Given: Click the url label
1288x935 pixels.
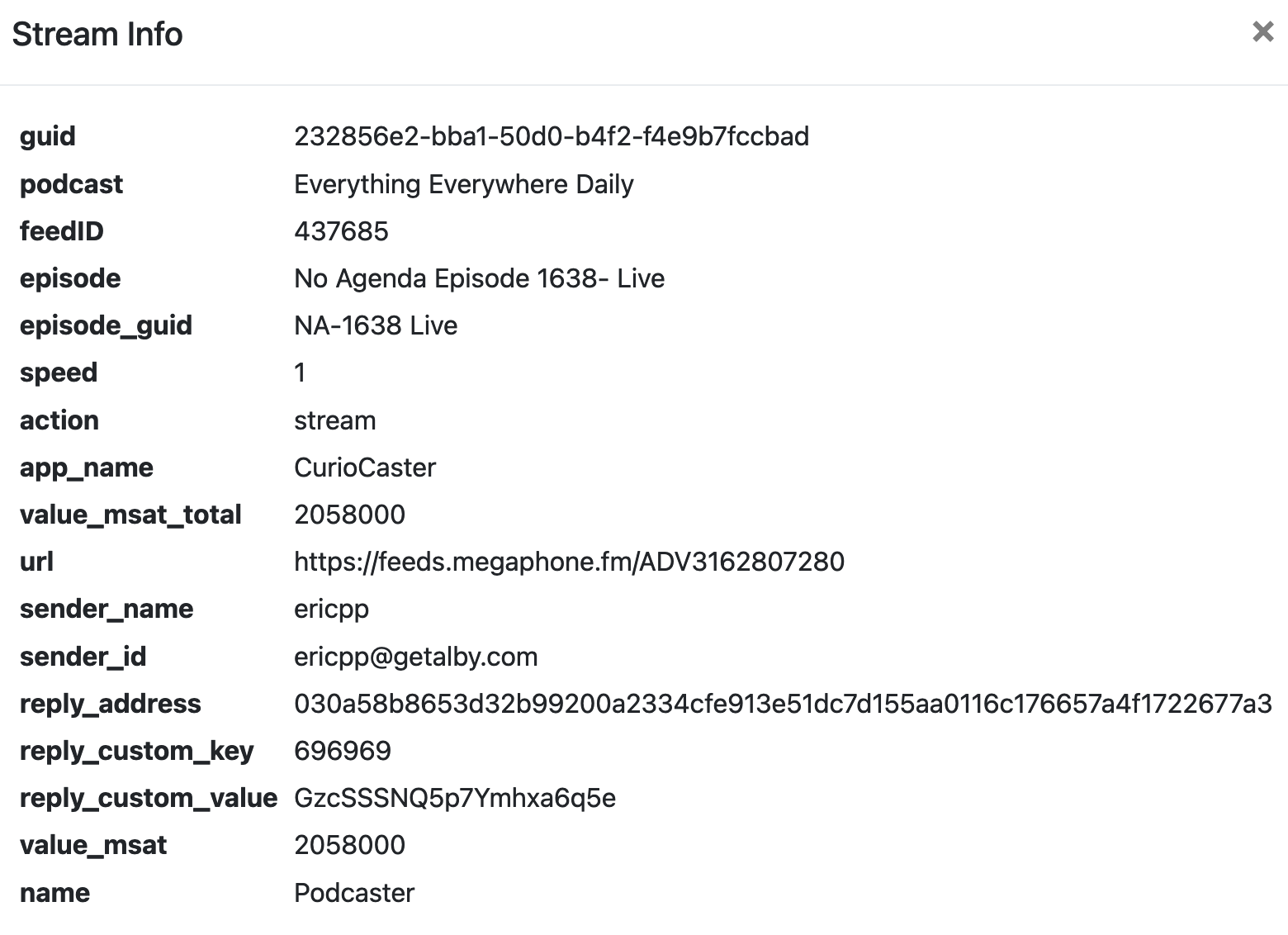Looking at the screenshot, I should pos(37,562).
